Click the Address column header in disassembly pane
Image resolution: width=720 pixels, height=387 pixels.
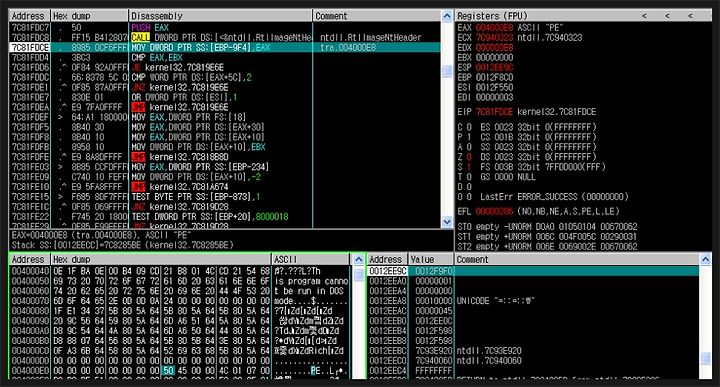tap(29, 16)
